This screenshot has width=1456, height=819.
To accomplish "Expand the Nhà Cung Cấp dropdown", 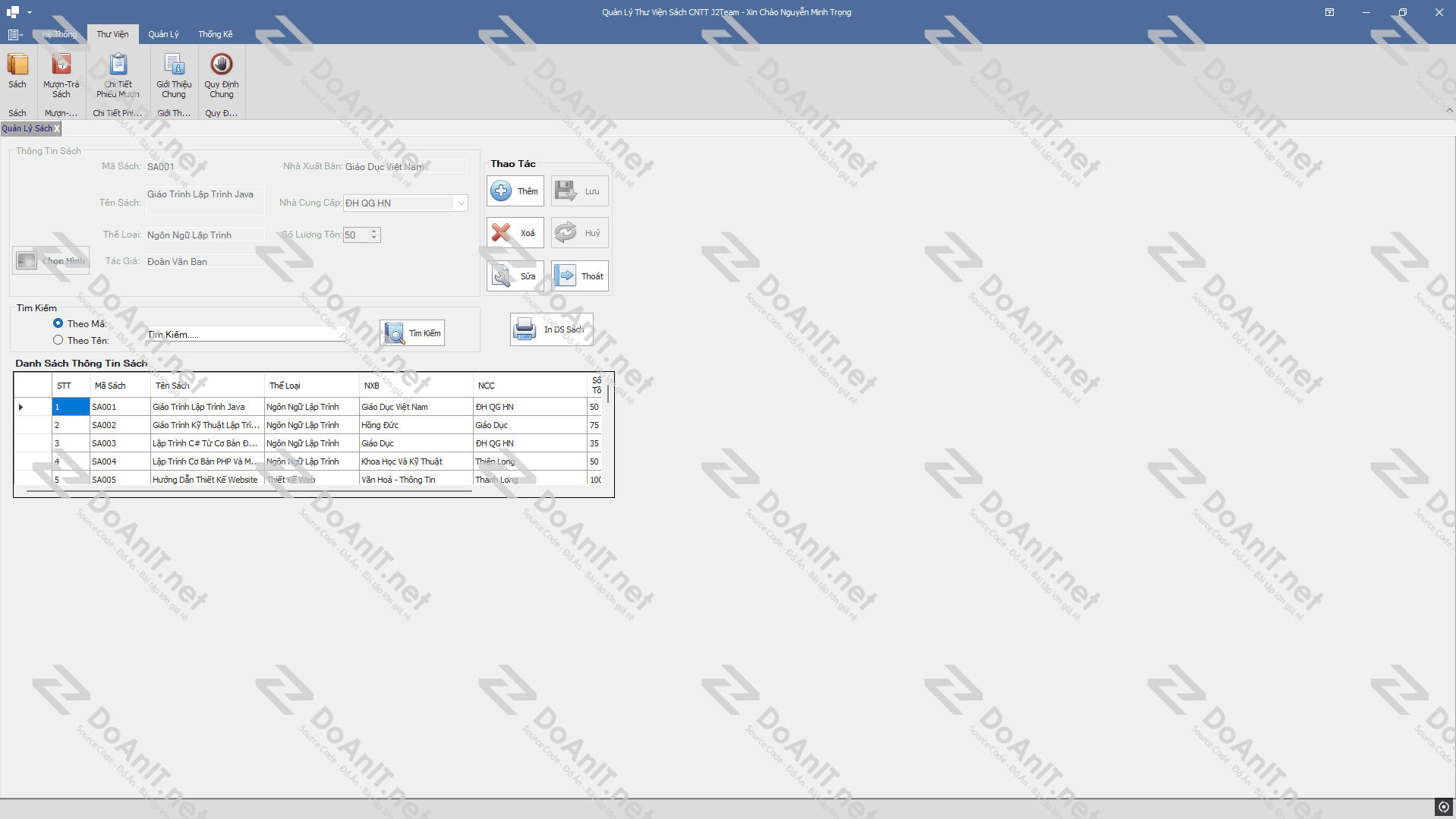I will tap(461, 203).
